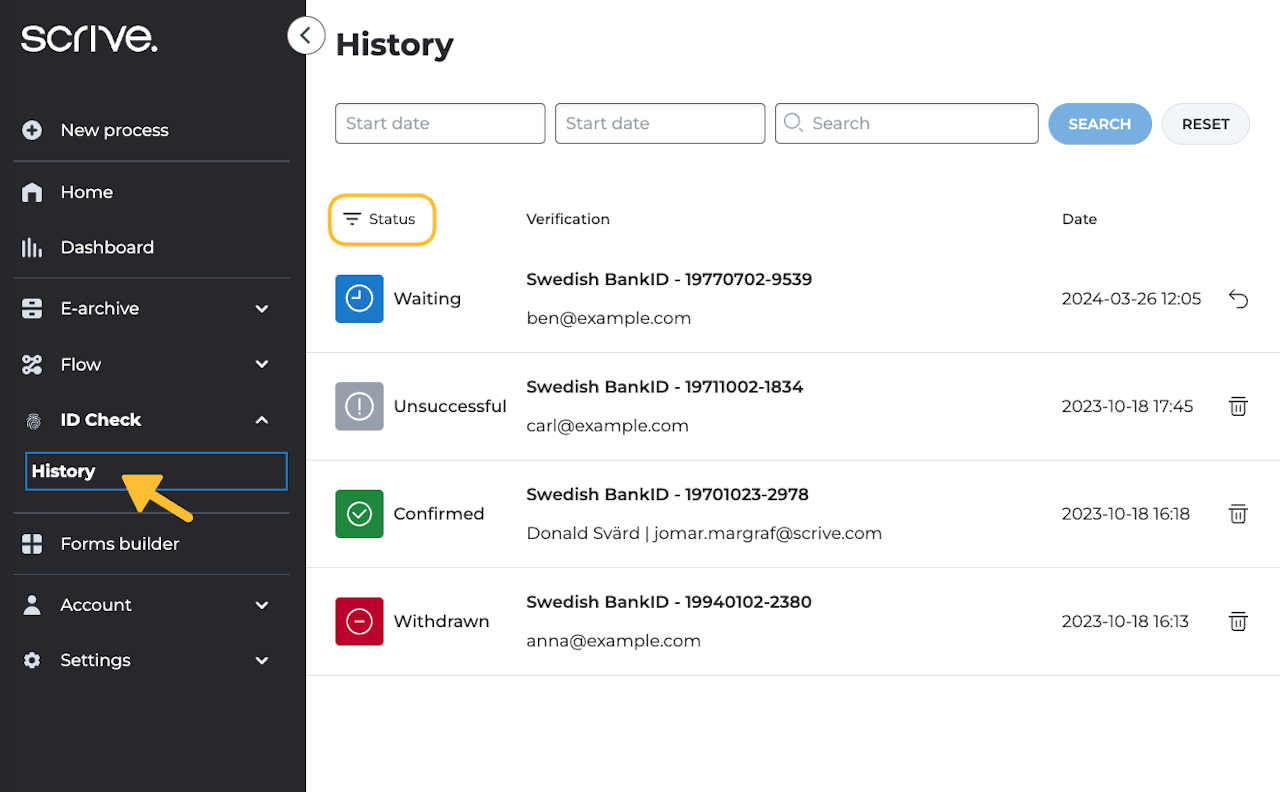Click the Scrive logo
This screenshot has width=1280, height=792.
pyautogui.click(x=89, y=39)
